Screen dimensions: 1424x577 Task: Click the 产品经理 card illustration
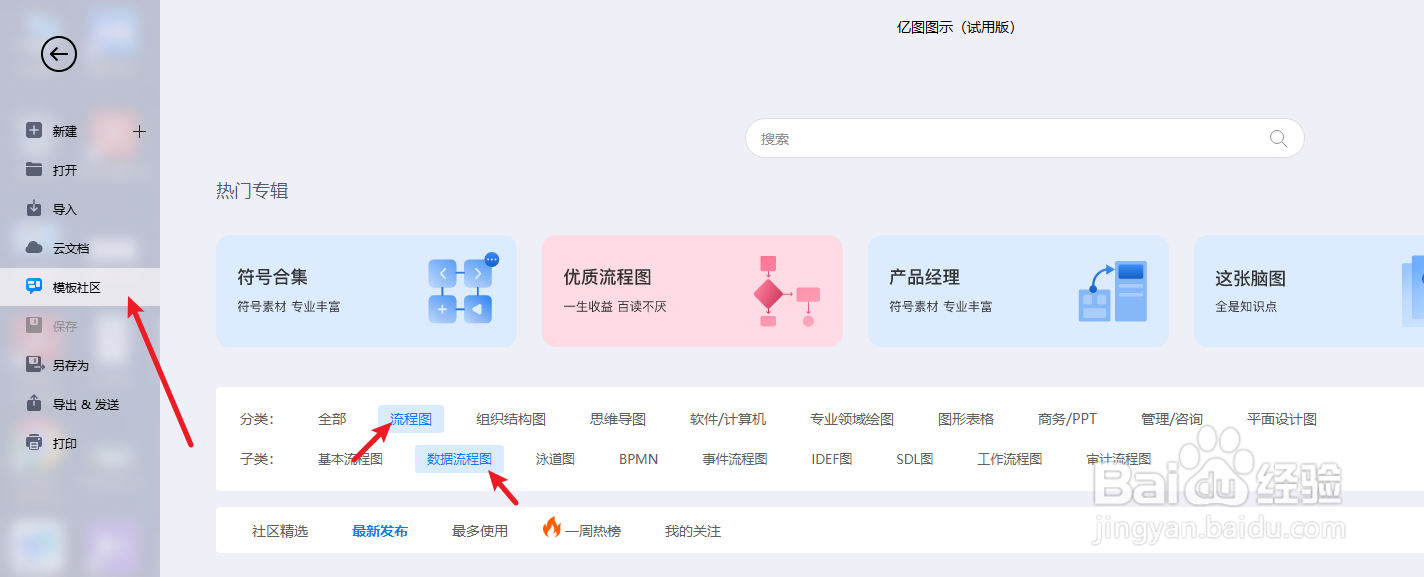[x=1113, y=291]
